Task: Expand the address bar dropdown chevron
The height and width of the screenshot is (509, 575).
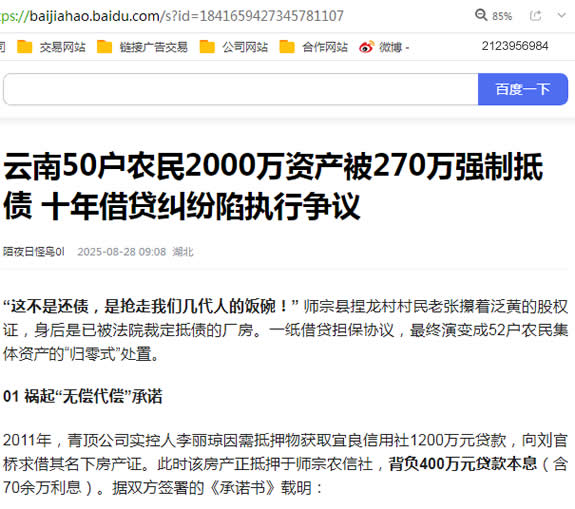Action: point(561,15)
